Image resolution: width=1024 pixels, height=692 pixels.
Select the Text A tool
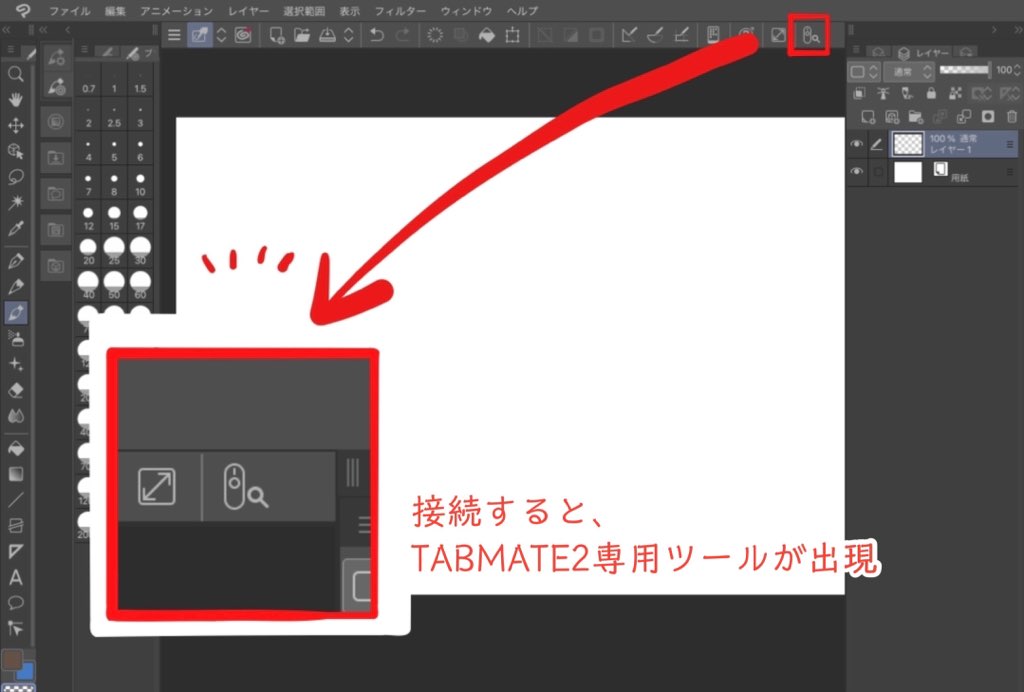(x=16, y=577)
